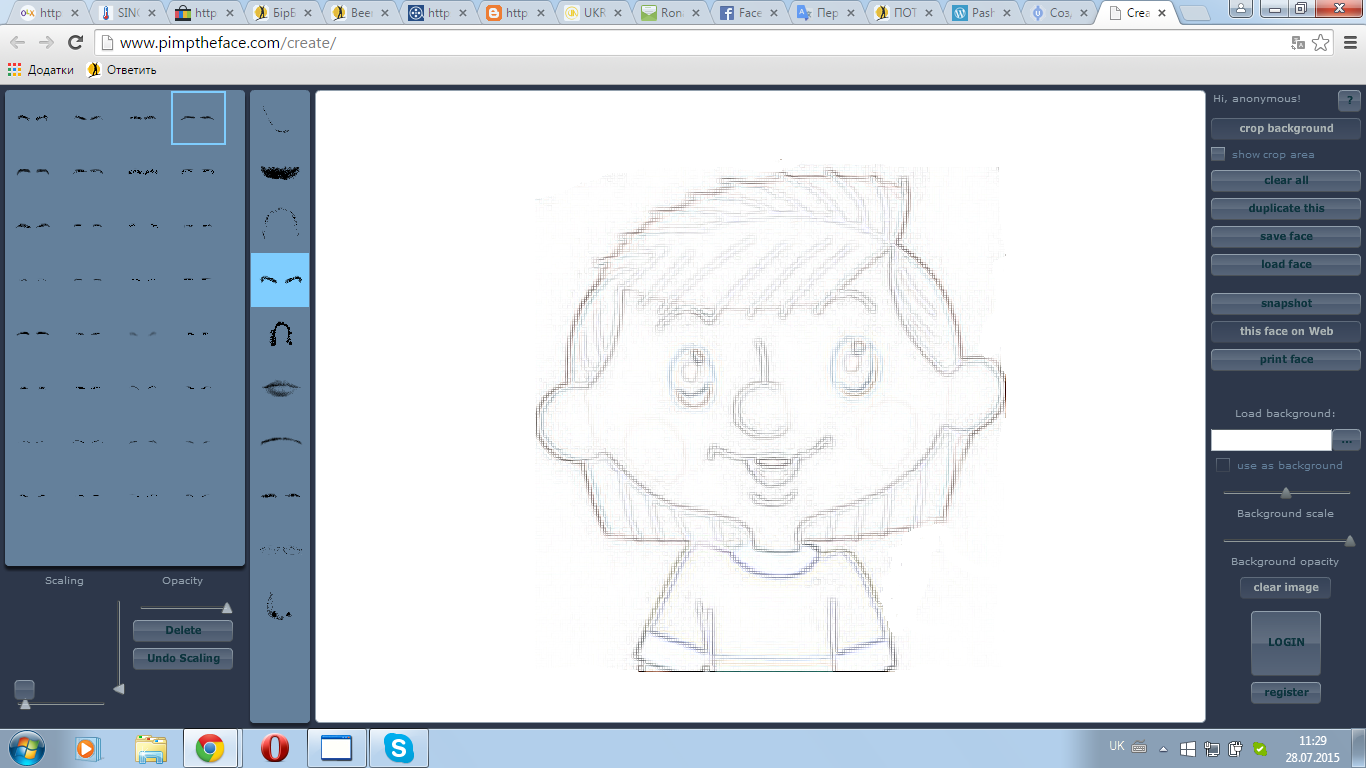This screenshot has height=768, width=1366.
Task: Select the currently highlighted eyebrow thumbnail
Action: (x=198, y=118)
